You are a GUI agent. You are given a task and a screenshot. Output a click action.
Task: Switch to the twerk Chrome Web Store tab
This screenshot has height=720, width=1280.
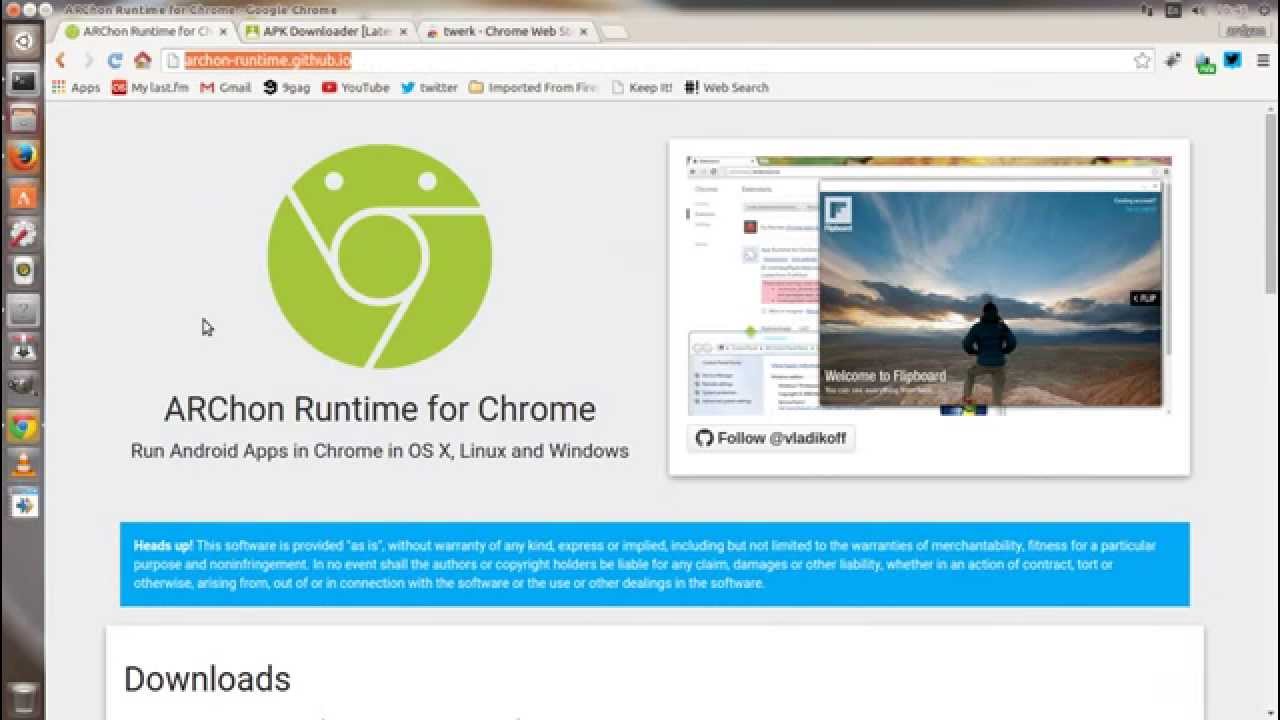point(507,31)
